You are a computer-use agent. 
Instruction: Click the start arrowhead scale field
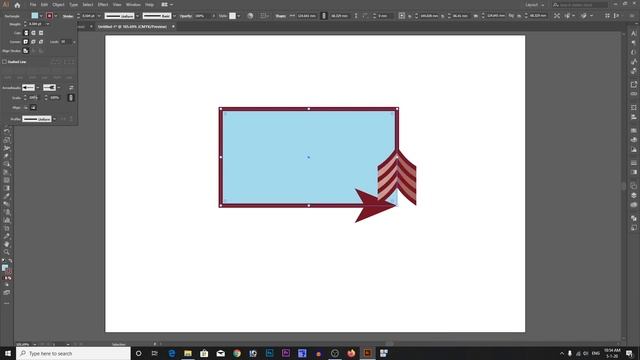[33, 98]
